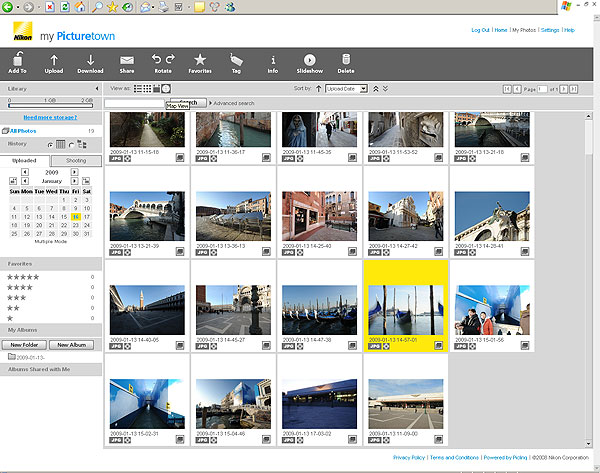Click the Favorites star toolbar icon
This screenshot has width=600, height=473.
pyautogui.click(x=200, y=64)
